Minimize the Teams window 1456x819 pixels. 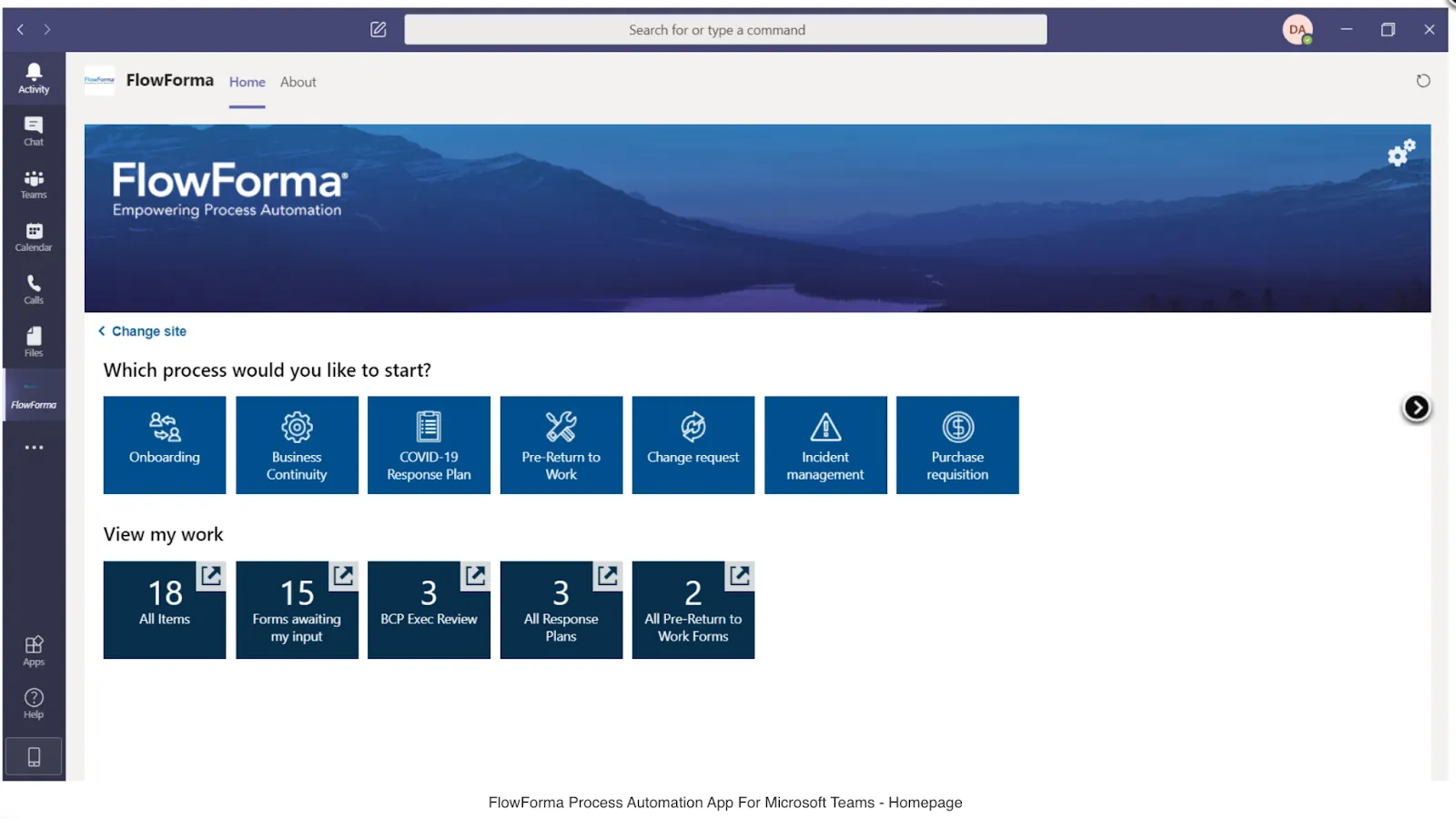pyautogui.click(x=1347, y=30)
